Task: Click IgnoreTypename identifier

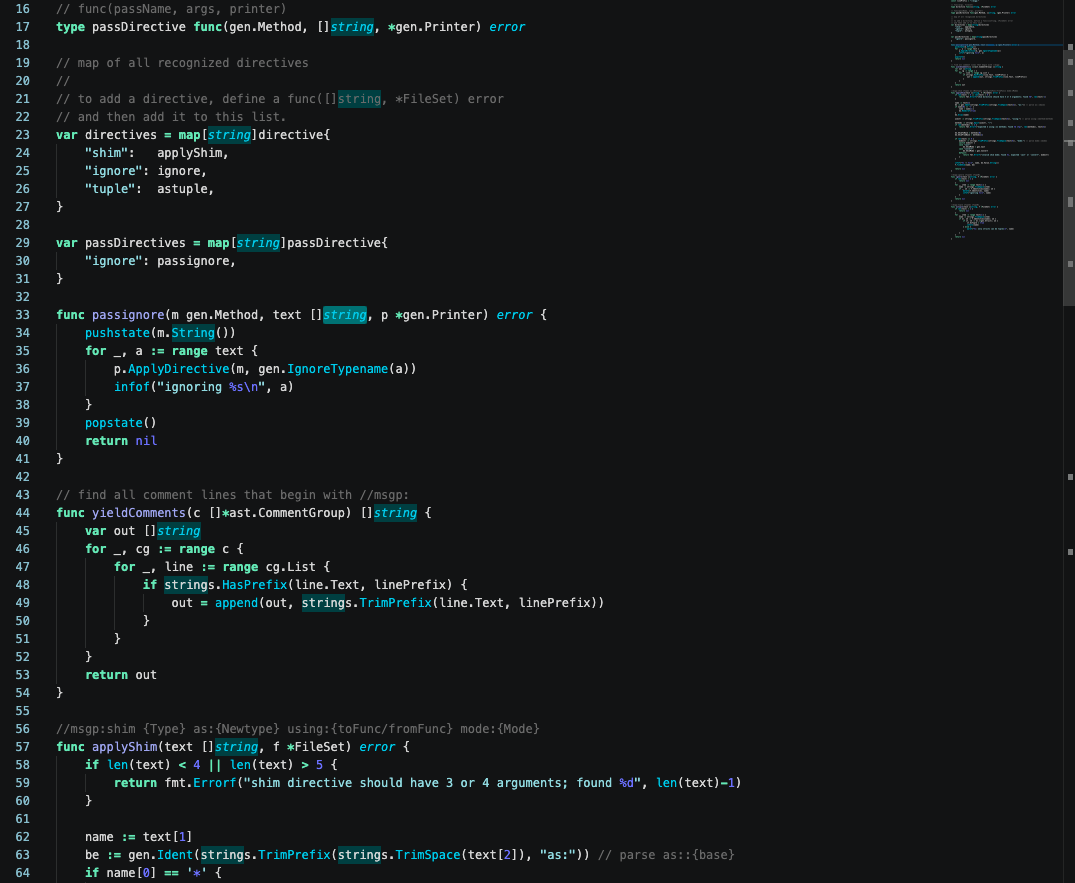Action: (337, 369)
